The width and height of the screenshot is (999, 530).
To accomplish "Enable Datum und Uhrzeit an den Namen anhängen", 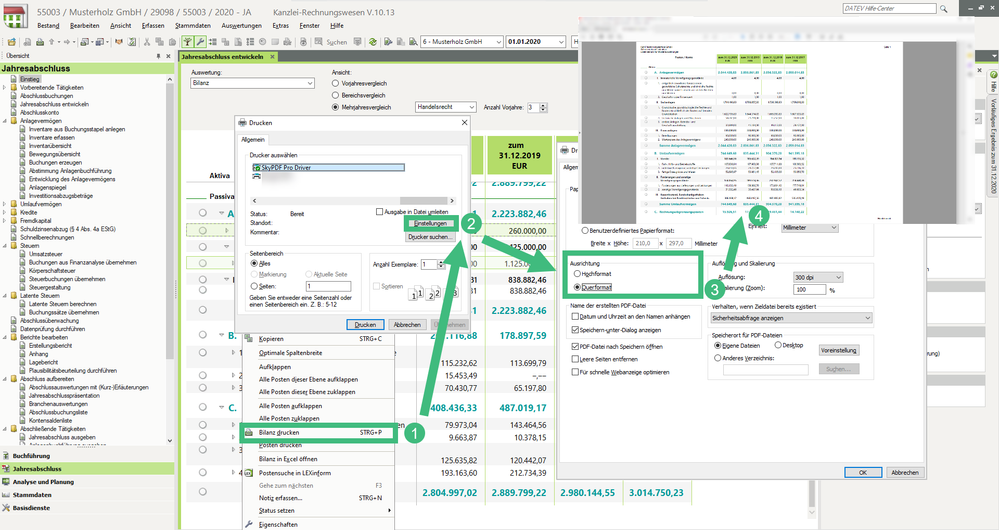I will click(x=575, y=317).
